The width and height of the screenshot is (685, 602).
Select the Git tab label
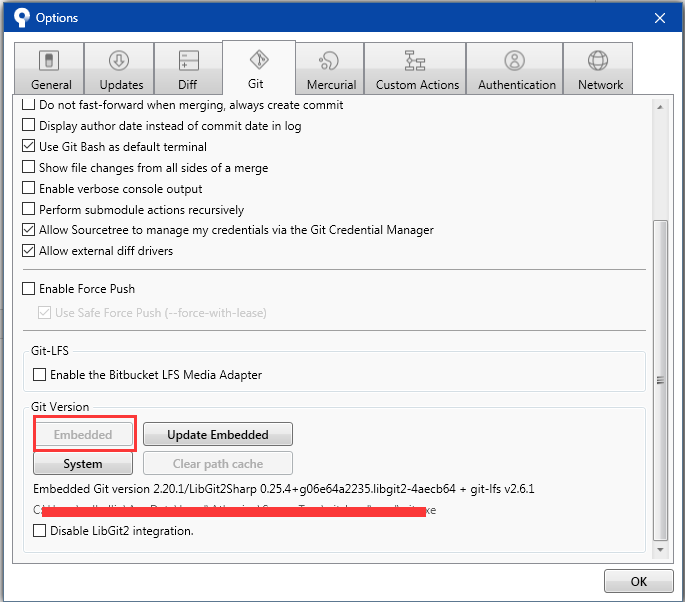pyautogui.click(x=256, y=83)
